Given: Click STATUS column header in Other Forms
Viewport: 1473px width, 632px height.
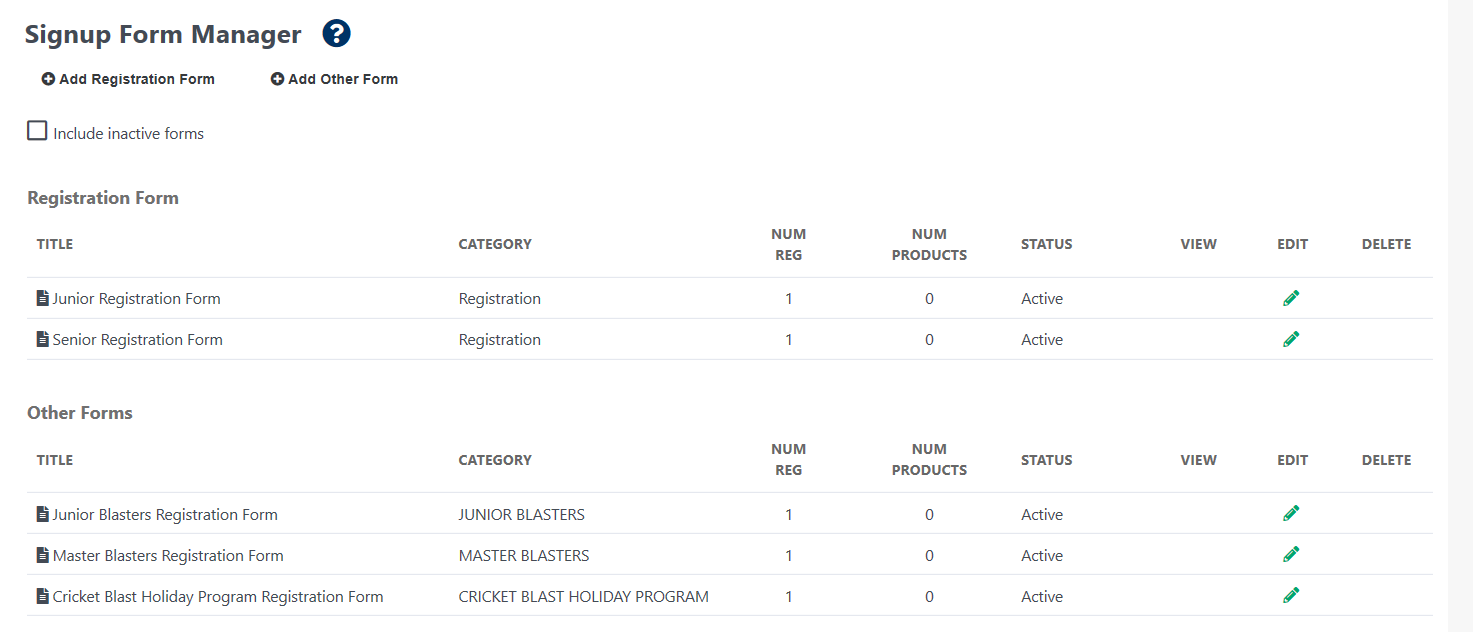Looking at the screenshot, I should point(1046,460).
